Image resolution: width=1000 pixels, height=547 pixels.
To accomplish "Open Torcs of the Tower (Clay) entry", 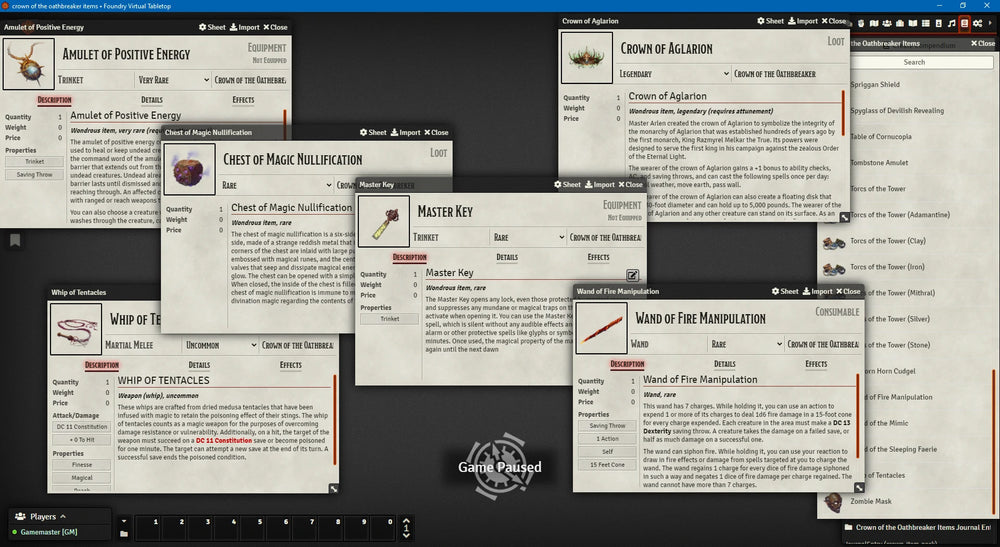I will [886, 242].
